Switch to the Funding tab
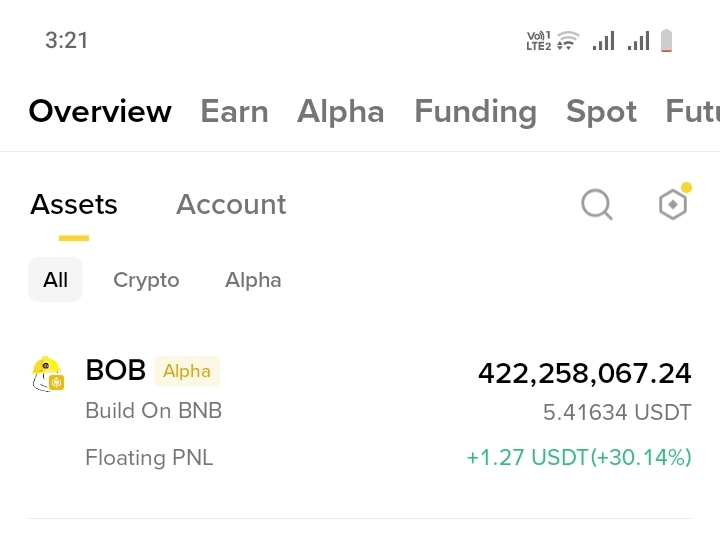Image resolution: width=720 pixels, height=540 pixels. pyautogui.click(x=476, y=112)
